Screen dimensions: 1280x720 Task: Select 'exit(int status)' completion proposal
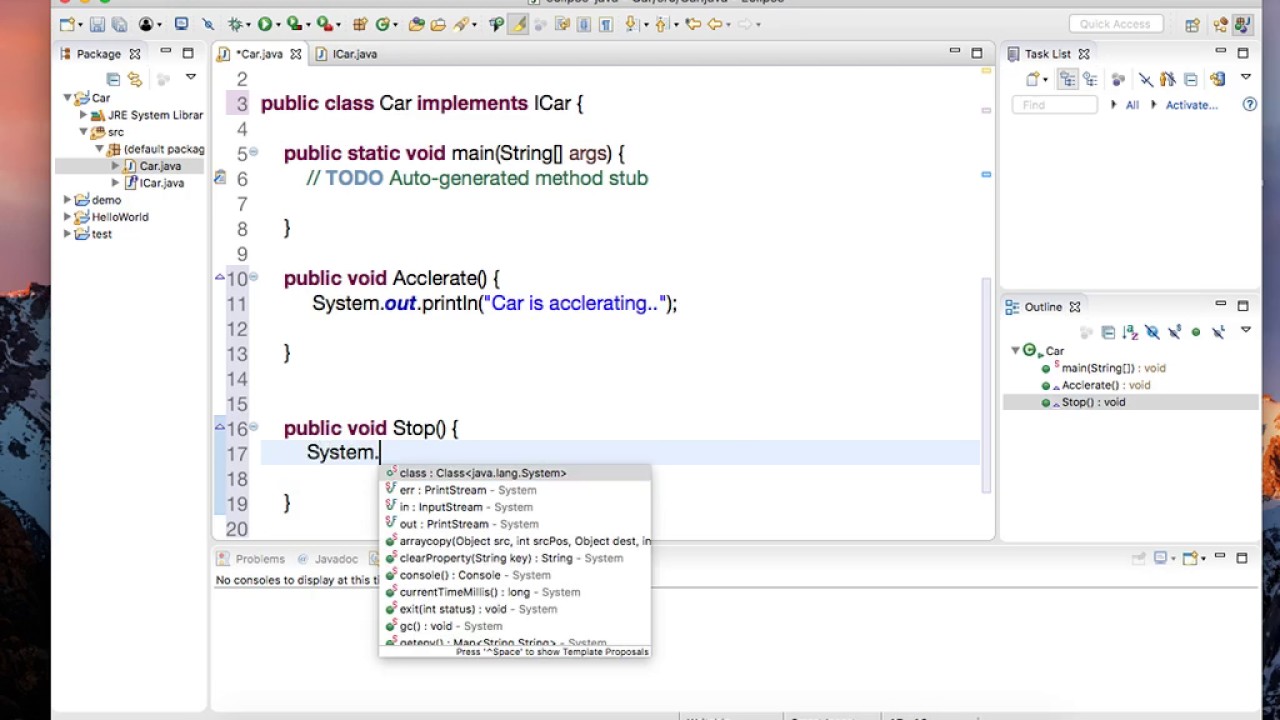click(515, 609)
